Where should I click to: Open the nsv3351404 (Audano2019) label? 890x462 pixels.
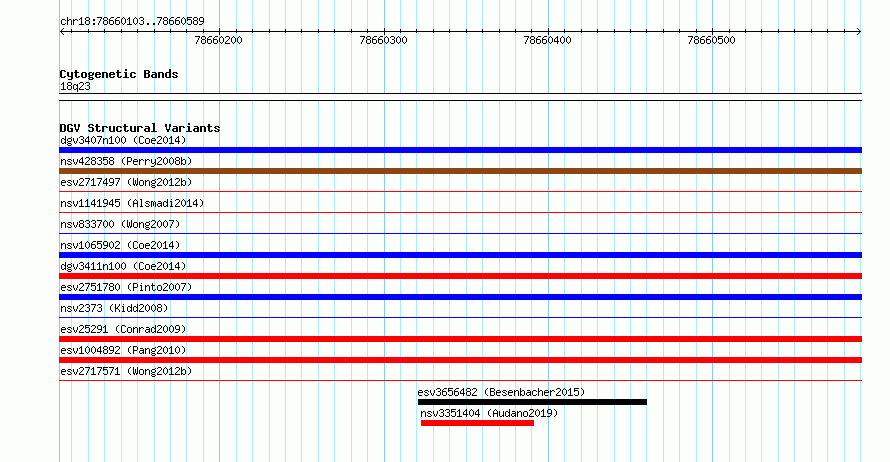tap(489, 413)
